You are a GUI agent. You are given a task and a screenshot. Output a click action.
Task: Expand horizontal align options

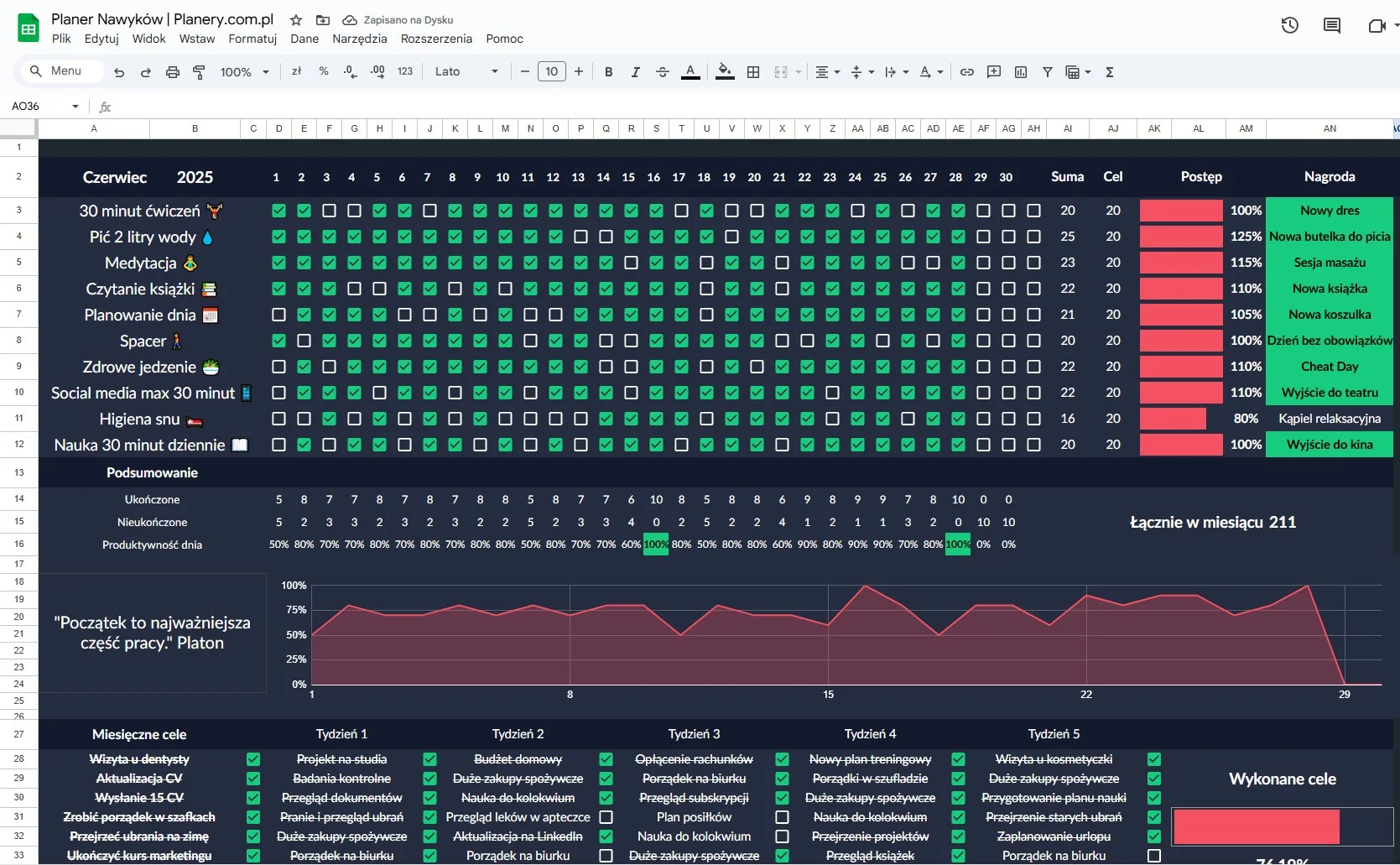pyautogui.click(x=828, y=72)
